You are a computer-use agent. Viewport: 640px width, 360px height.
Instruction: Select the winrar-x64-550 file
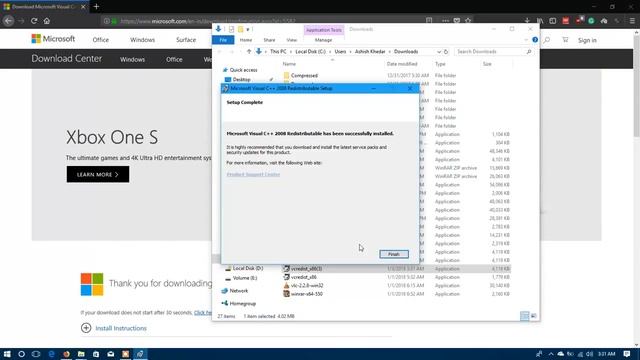pos(307,294)
